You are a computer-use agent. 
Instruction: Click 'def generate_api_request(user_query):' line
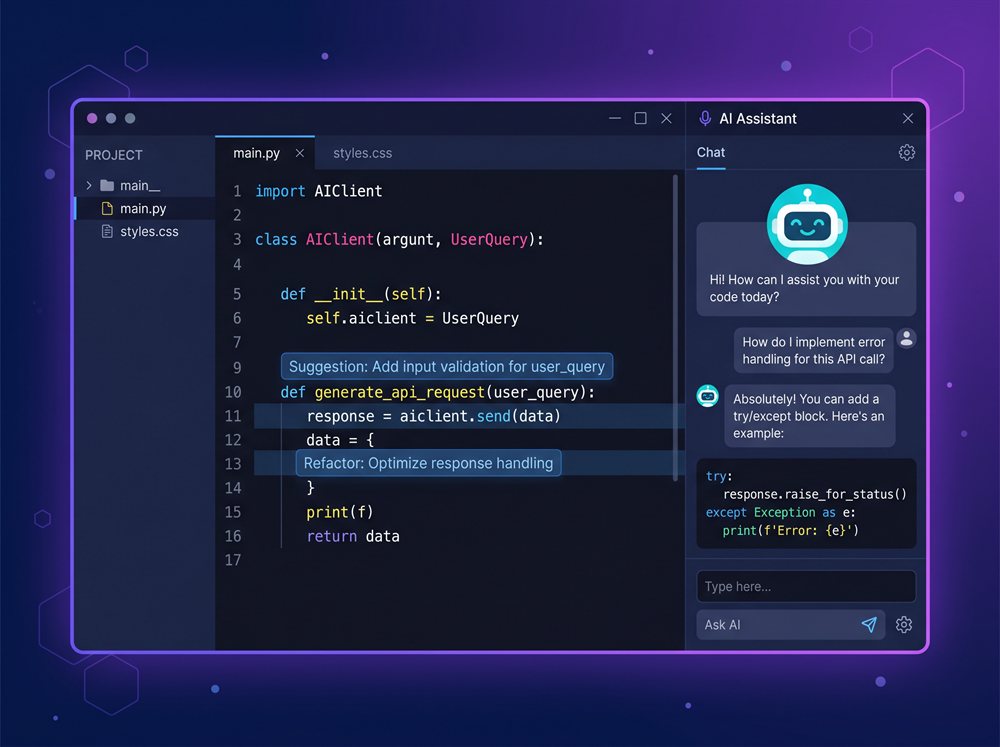coord(438,392)
